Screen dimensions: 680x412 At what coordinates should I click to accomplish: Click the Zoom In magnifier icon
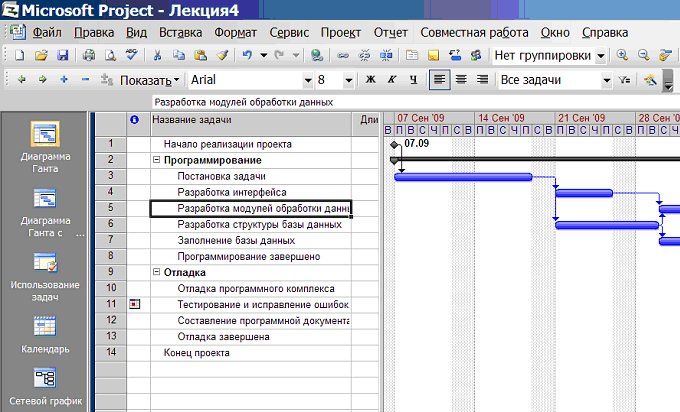(622, 55)
